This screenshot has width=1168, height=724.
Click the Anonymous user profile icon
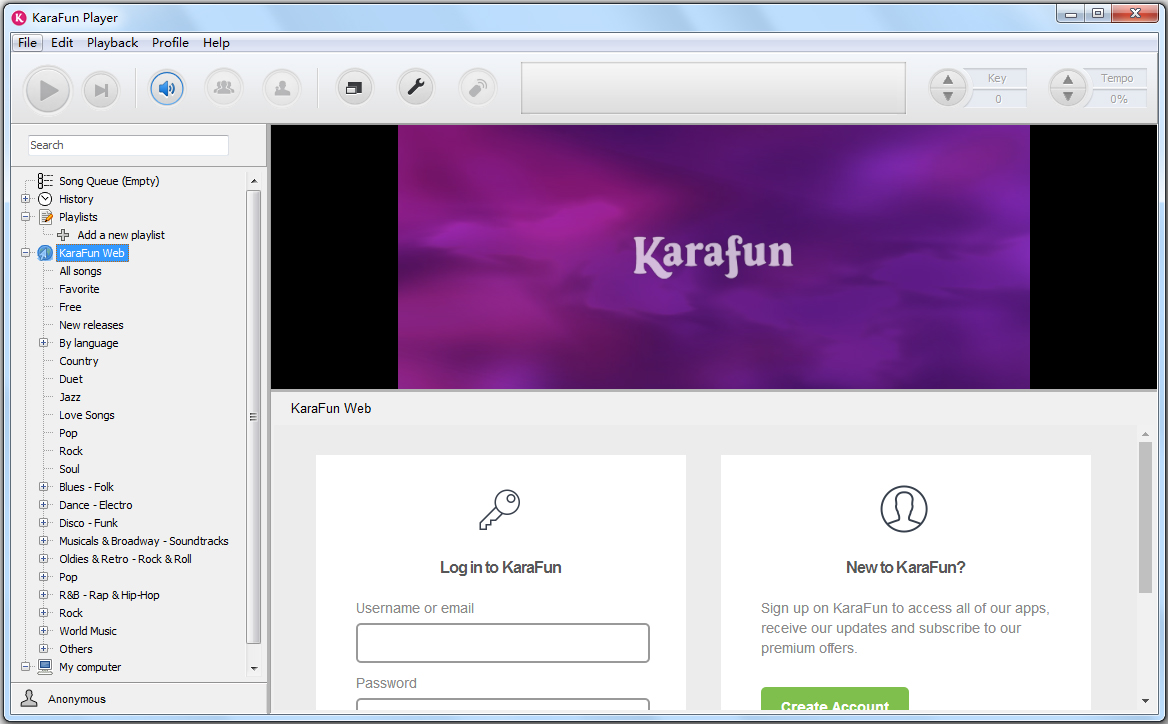[x=29, y=698]
